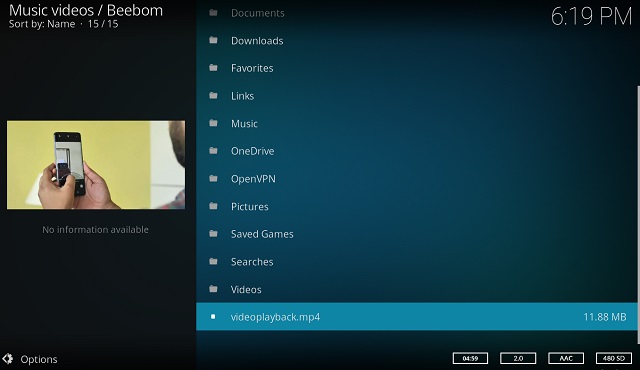Play videoplayback.mp4 from the list

tap(417, 317)
